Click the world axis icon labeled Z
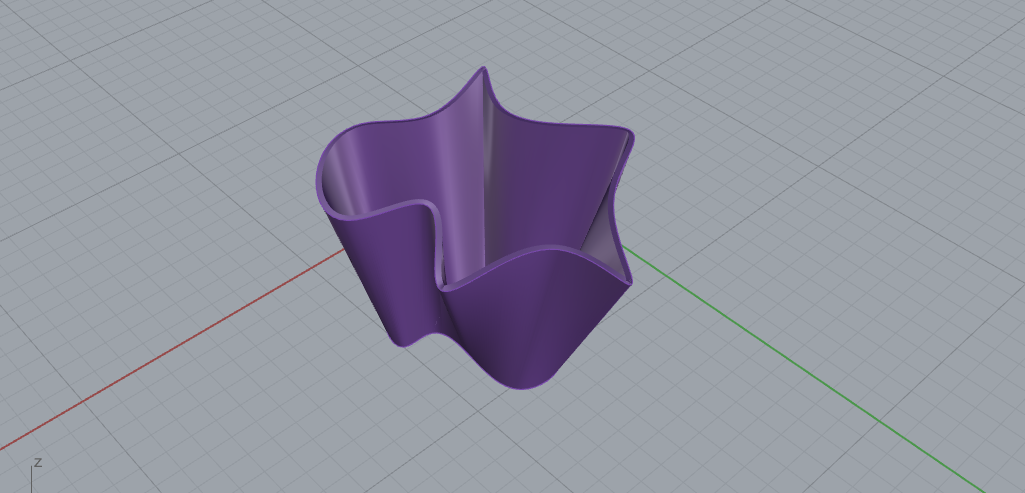 (37, 463)
